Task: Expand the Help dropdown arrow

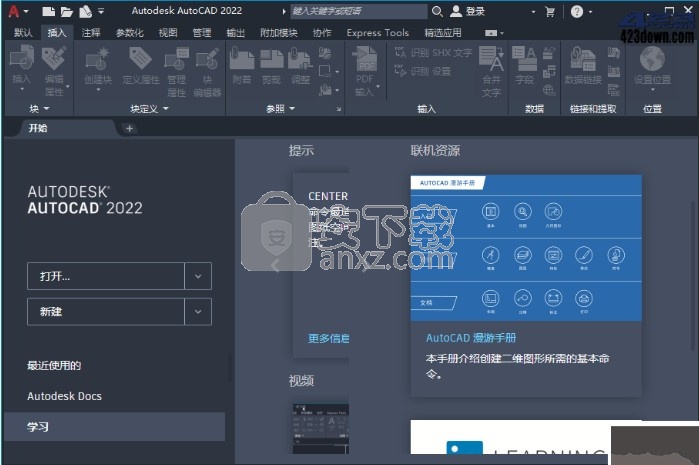Action: [591, 12]
